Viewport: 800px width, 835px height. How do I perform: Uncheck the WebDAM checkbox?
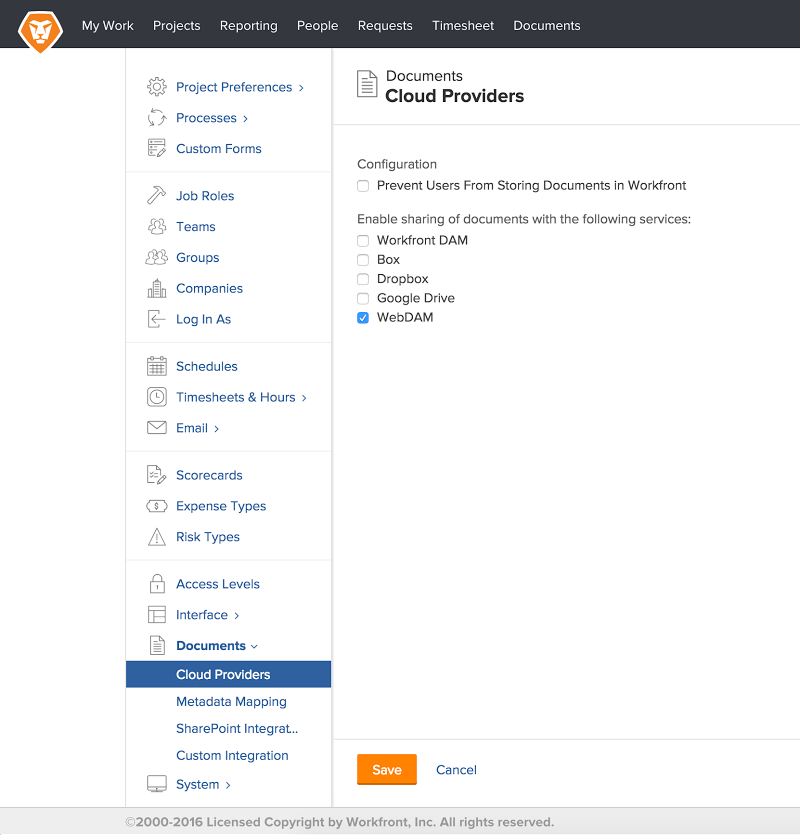click(363, 318)
